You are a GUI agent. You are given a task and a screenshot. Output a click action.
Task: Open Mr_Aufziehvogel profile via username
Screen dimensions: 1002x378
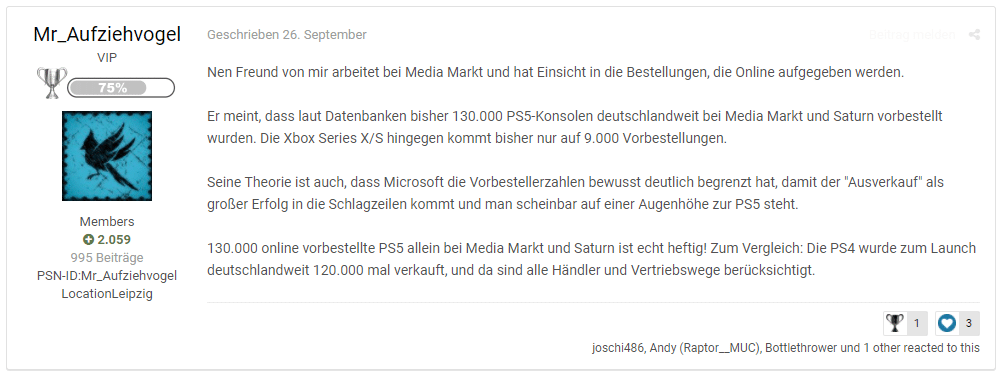(x=107, y=34)
